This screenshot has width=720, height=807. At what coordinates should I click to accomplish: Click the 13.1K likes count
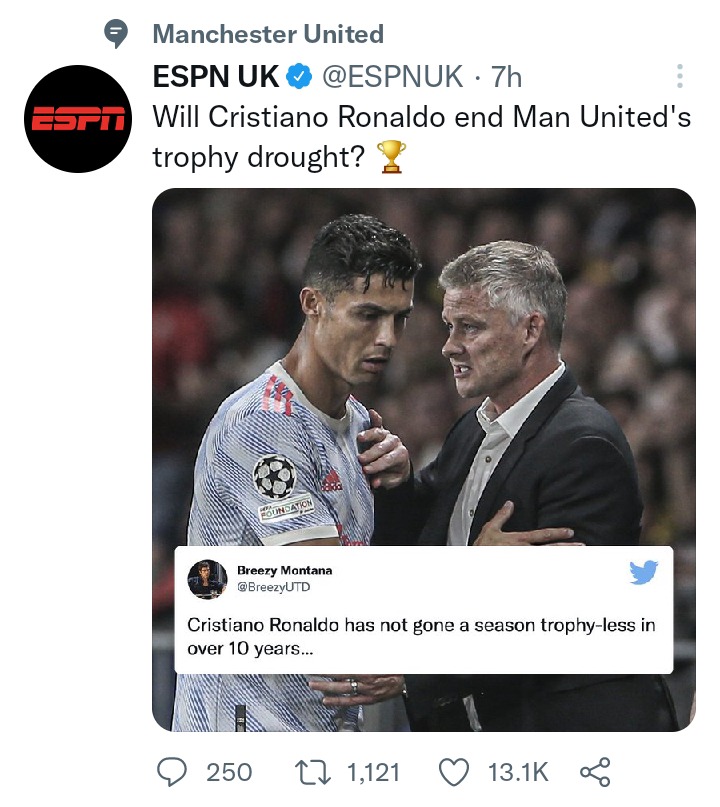point(518,773)
